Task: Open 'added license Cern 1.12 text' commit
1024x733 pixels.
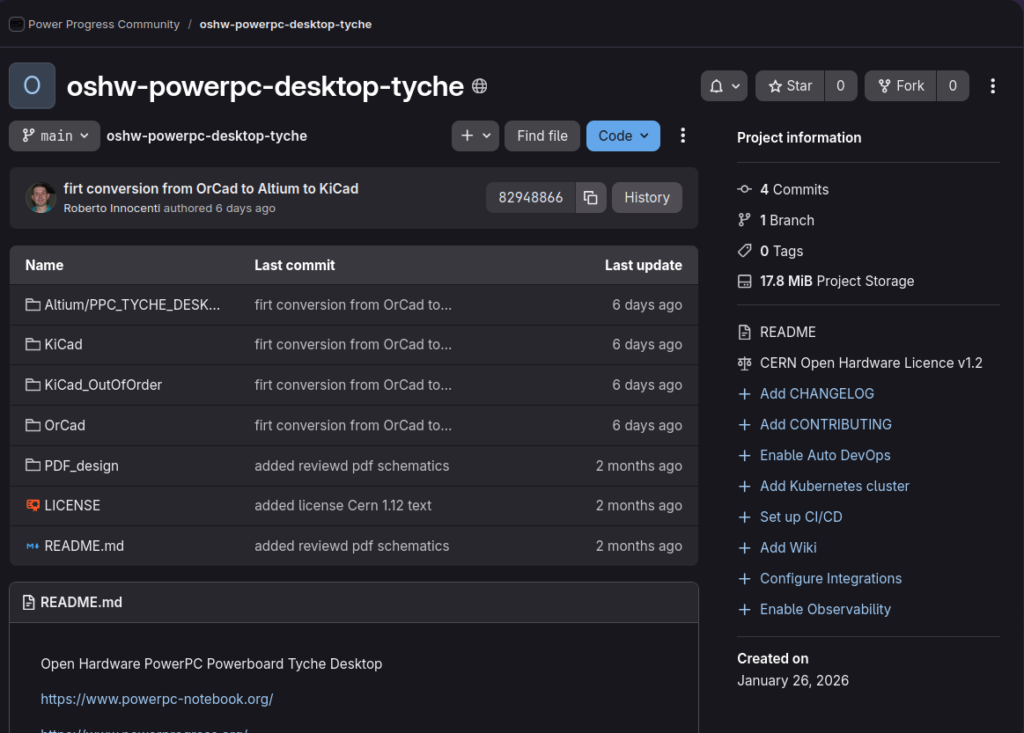Action: 343,506
